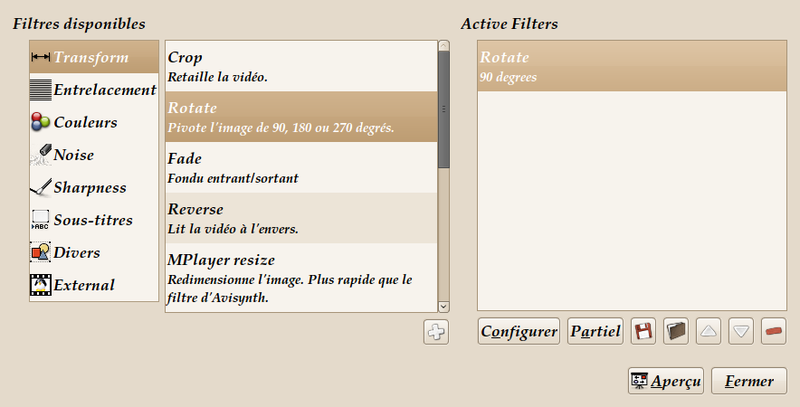Remove the active filter with the red minus
The image size is (800, 407).
pyautogui.click(x=773, y=331)
